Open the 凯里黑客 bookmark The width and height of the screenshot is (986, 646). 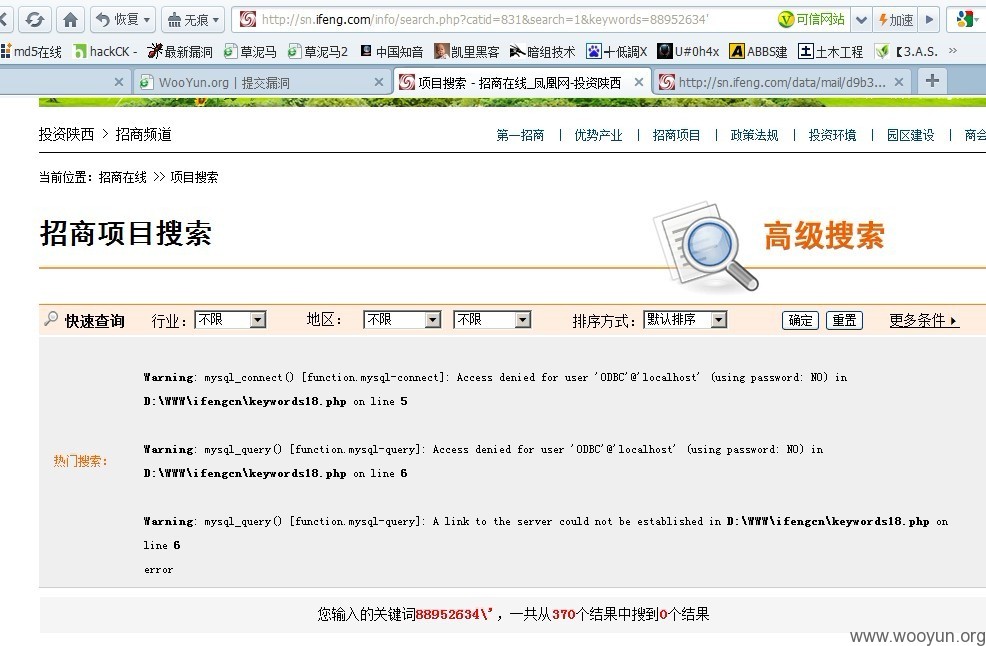tap(466, 52)
